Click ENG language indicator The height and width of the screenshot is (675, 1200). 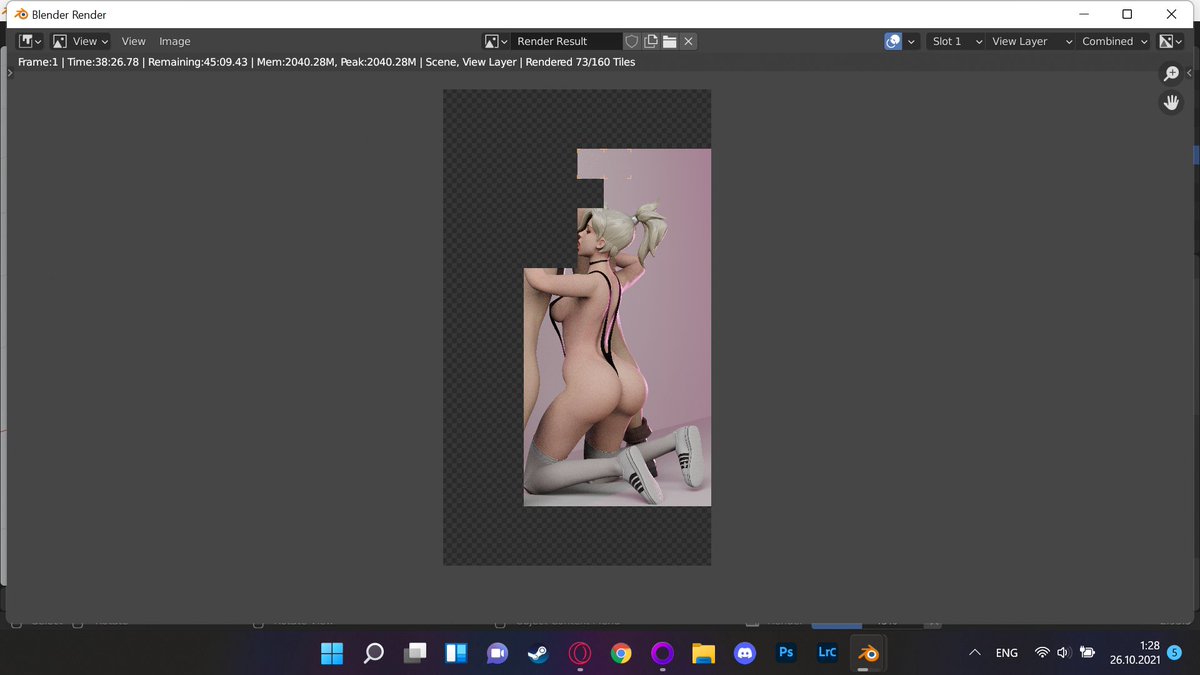pos(1007,653)
